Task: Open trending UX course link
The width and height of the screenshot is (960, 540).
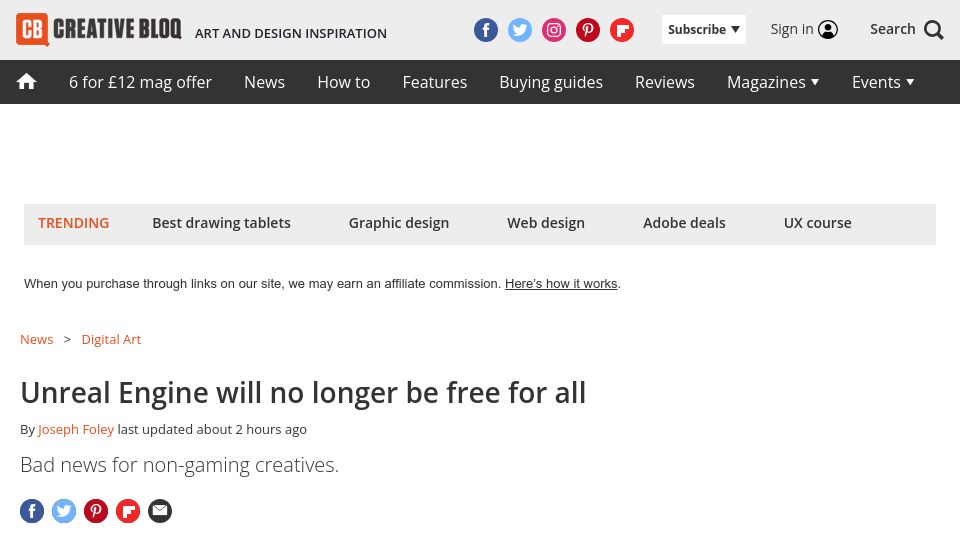Action: pyautogui.click(x=817, y=223)
